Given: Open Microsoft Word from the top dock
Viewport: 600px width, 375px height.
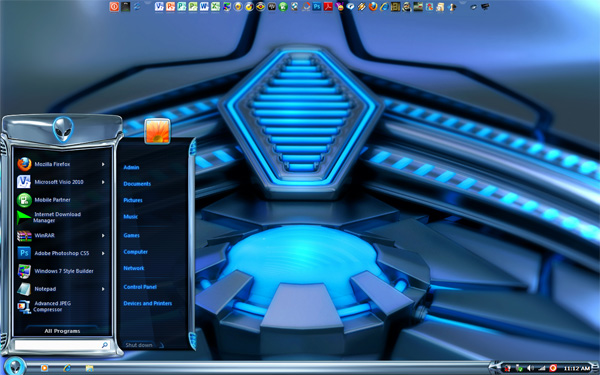Looking at the screenshot, I should [204, 7].
